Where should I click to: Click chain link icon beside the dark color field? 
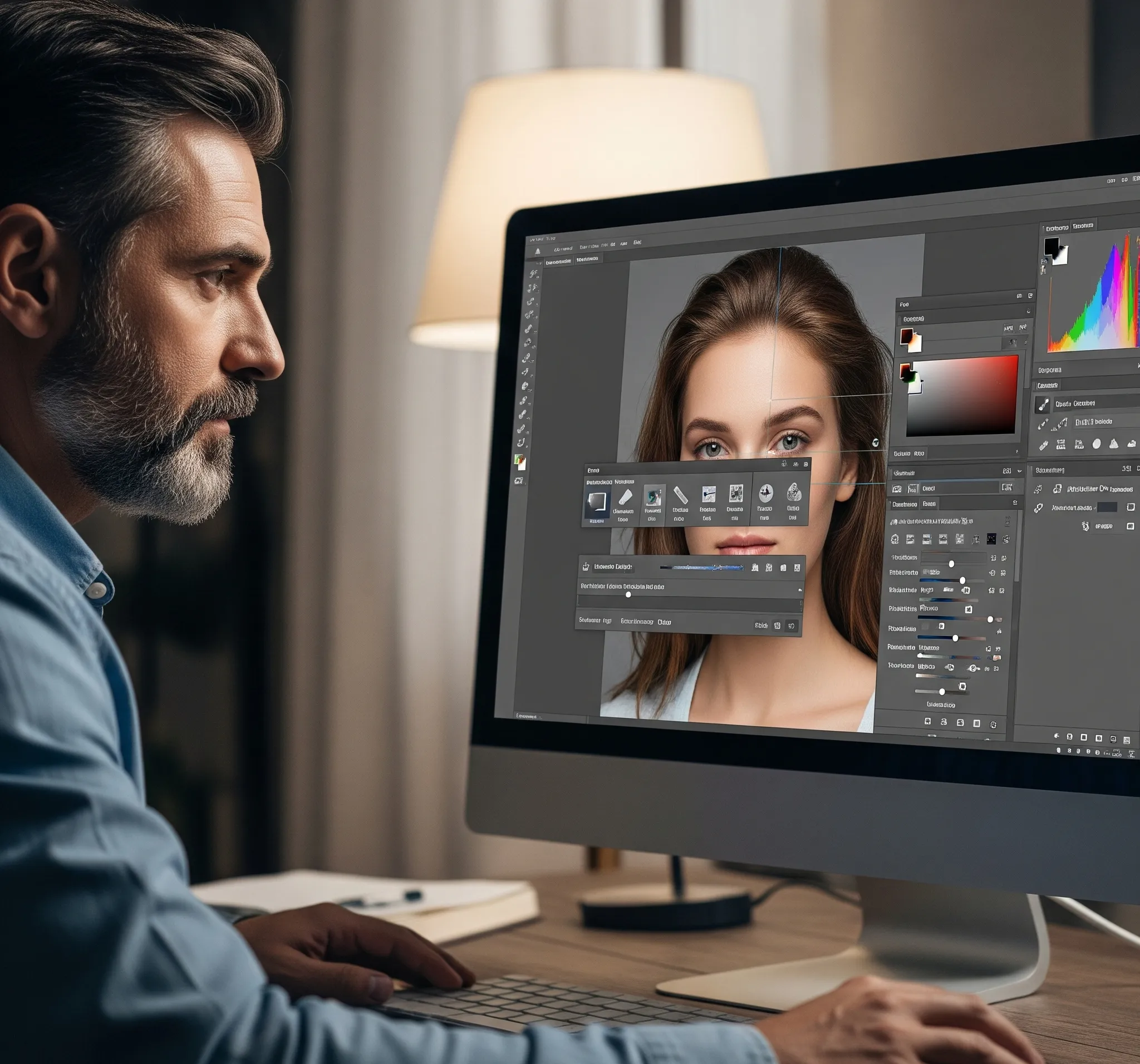coord(1038,508)
